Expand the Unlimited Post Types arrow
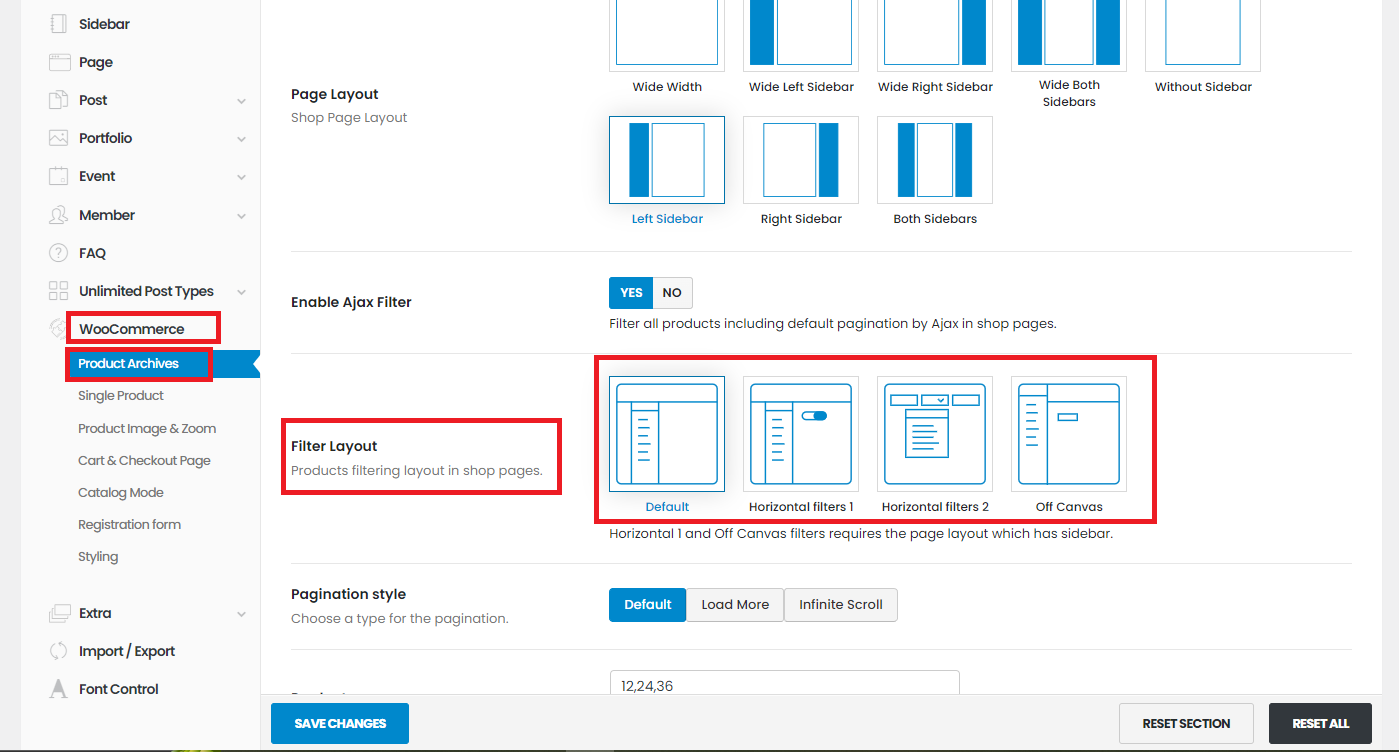 point(241,292)
